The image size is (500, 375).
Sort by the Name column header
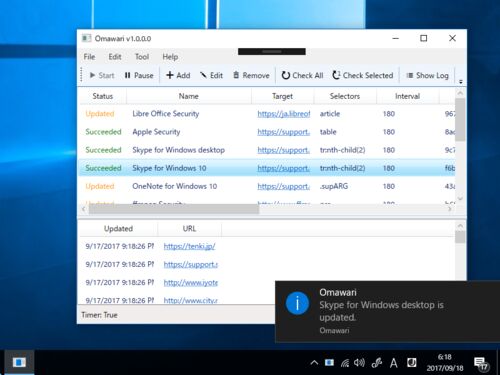[189, 96]
